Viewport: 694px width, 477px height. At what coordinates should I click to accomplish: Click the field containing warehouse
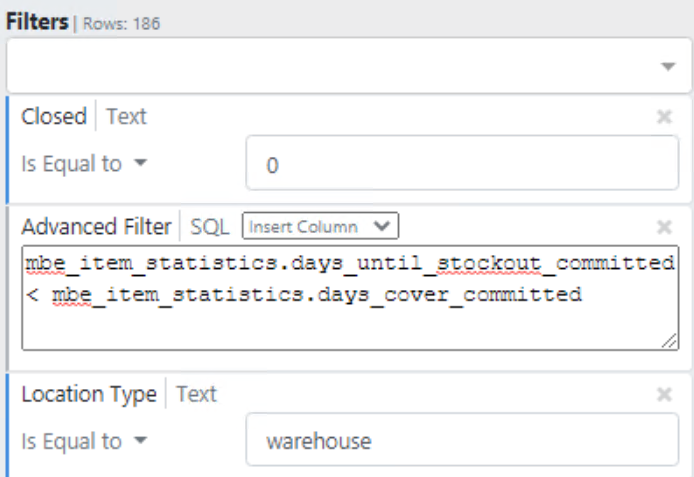(461, 442)
